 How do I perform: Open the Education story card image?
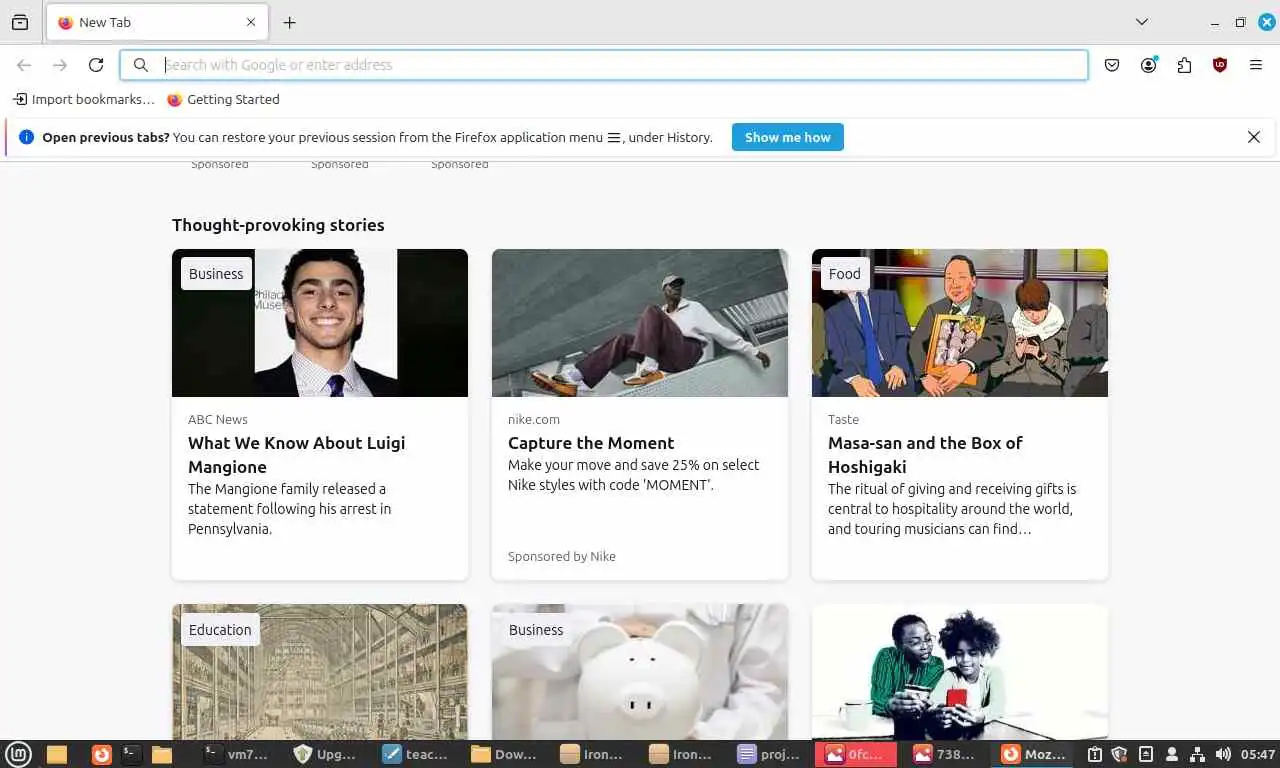[320, 672]
